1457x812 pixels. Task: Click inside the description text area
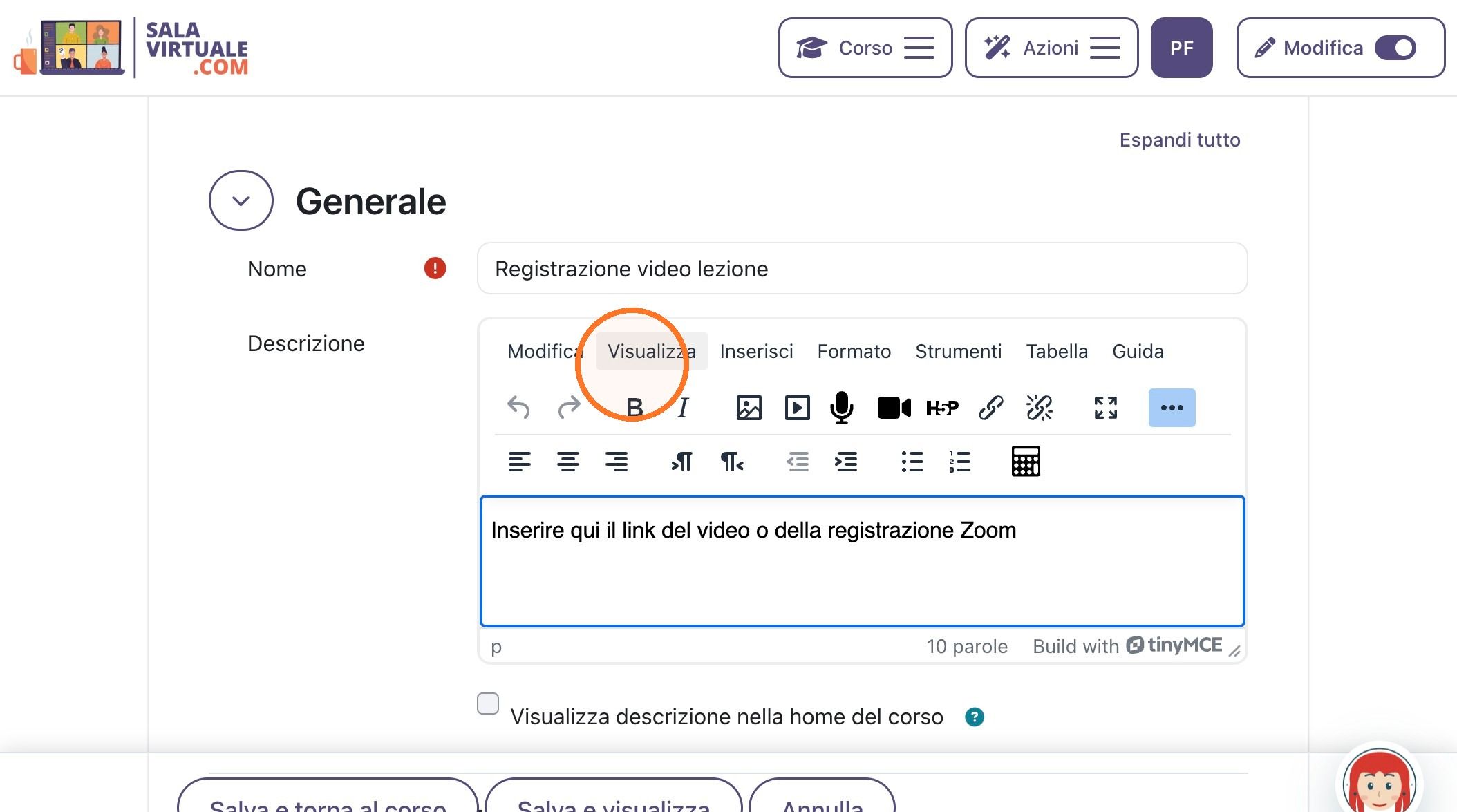click(862, 561)
